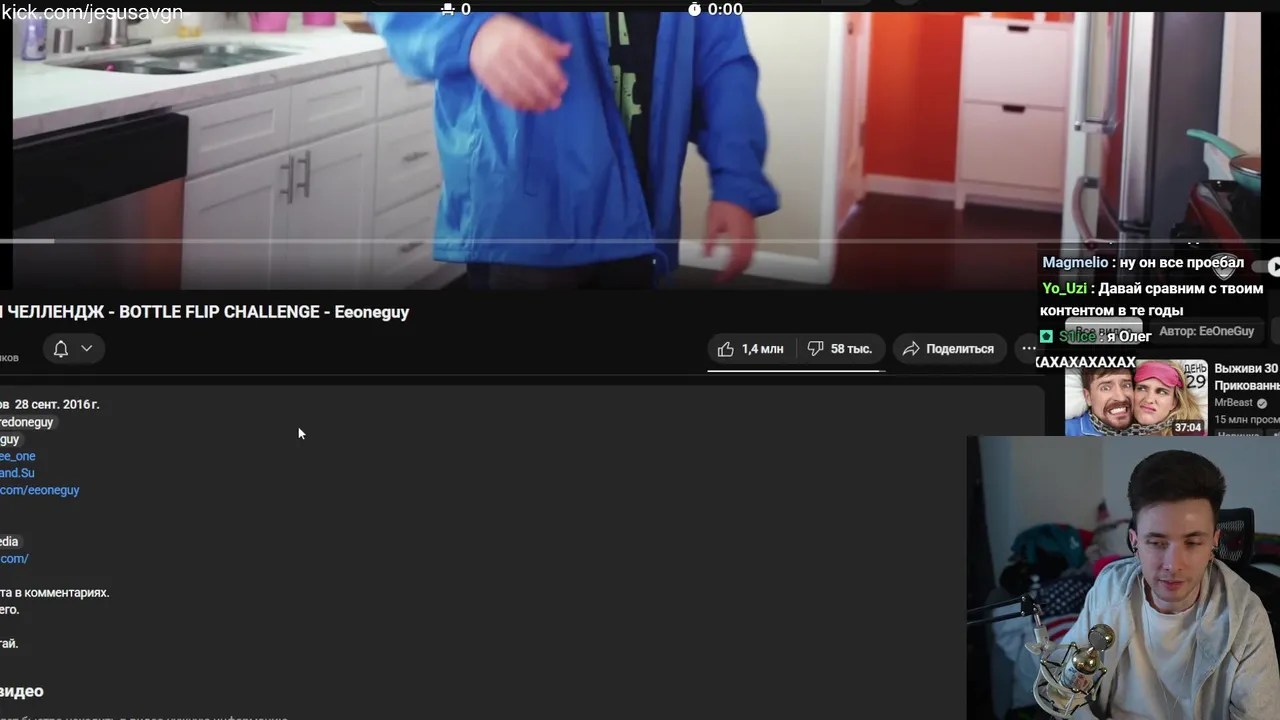Image resolution: width=1280 pixels, height=720 pixels.
Task: Click the Yo_Uzi username in chat
Action: [x=1064, y=288]
